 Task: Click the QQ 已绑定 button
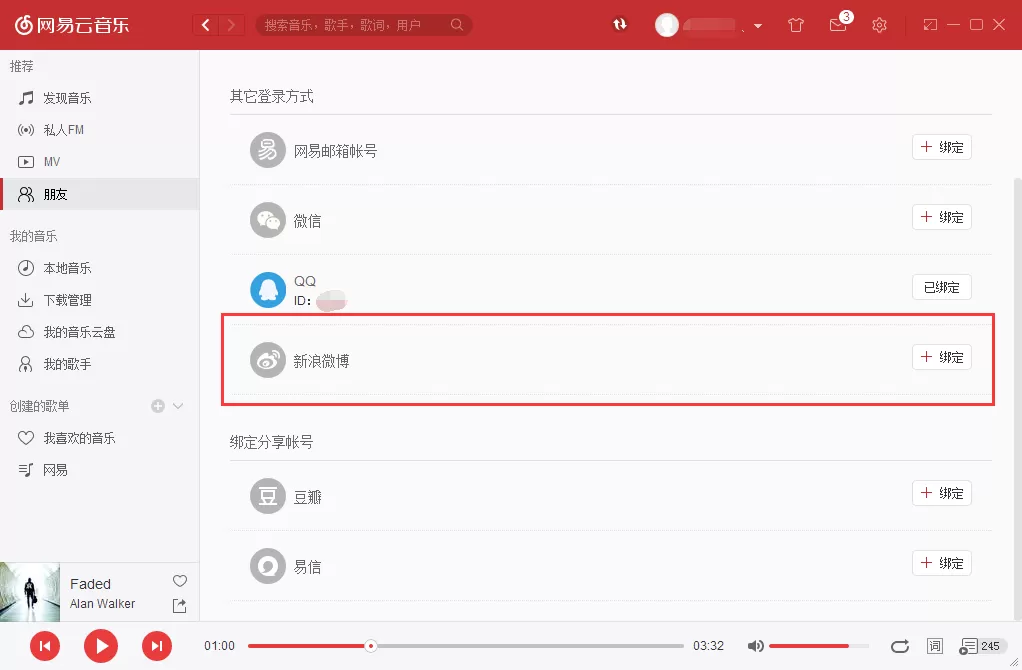click(x=942, y=287)
